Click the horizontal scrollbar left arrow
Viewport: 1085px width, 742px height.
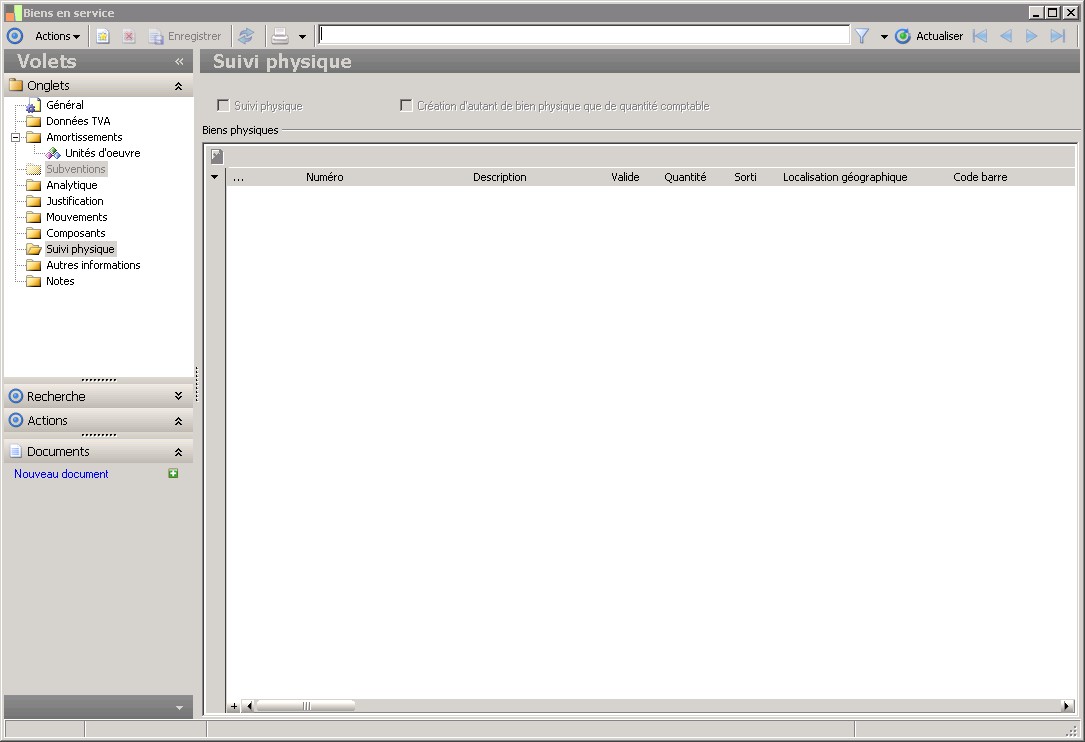(x=250, y=706)
